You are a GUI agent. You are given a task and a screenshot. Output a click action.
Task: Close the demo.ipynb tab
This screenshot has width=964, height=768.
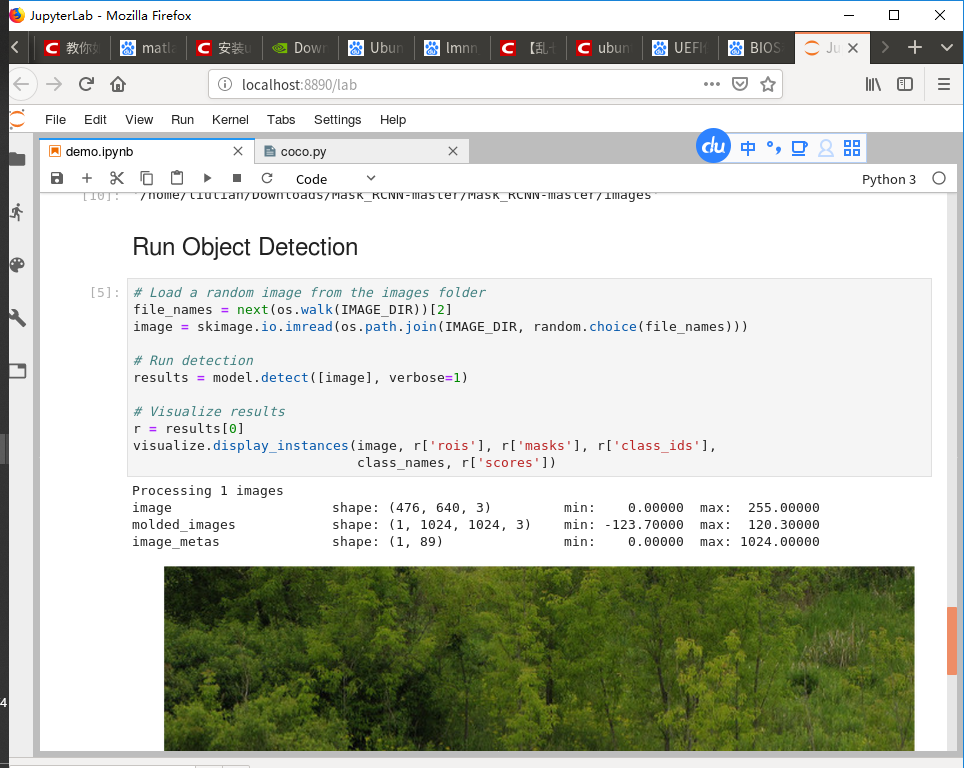(x=238, y=151)
